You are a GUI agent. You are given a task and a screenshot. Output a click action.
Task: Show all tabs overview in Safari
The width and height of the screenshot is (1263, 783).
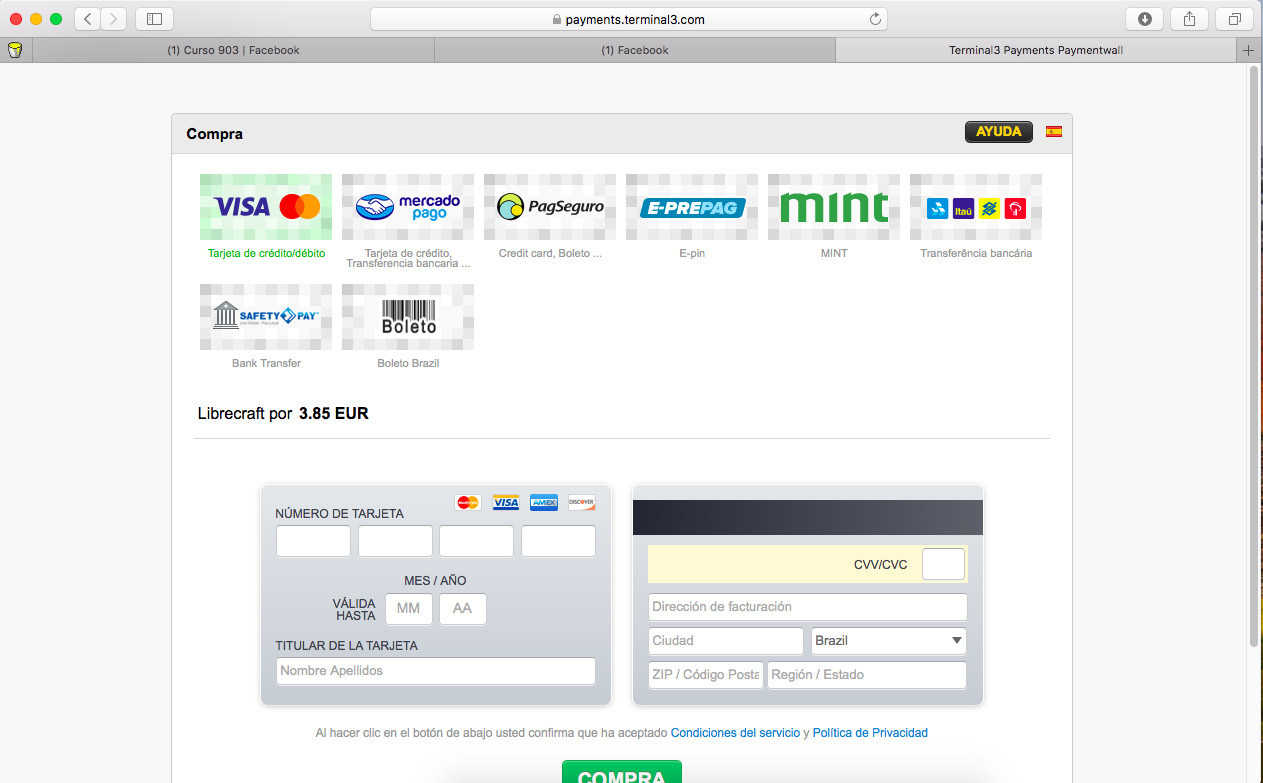1235,19
